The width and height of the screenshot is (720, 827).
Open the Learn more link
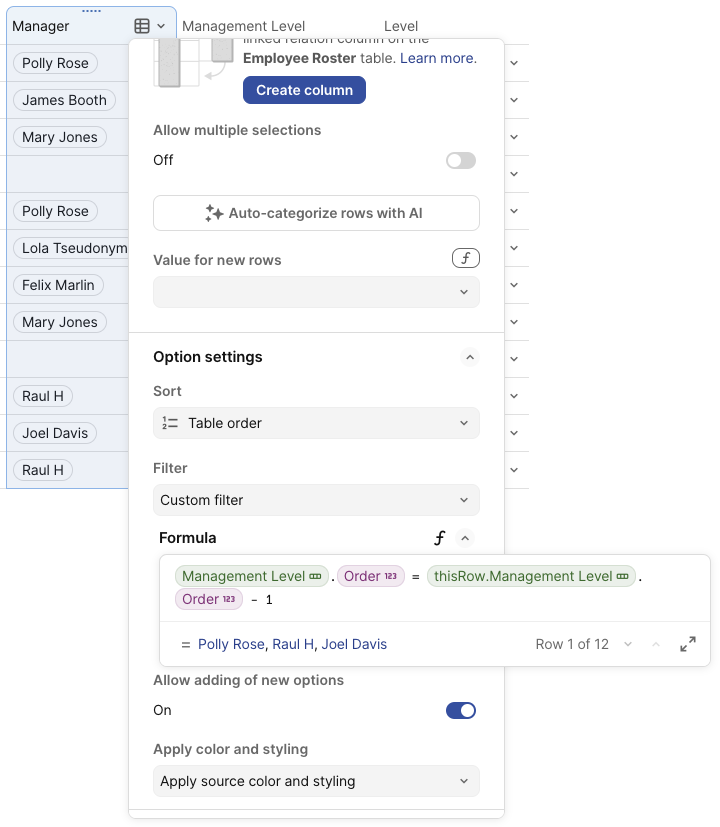coord(438,58)
